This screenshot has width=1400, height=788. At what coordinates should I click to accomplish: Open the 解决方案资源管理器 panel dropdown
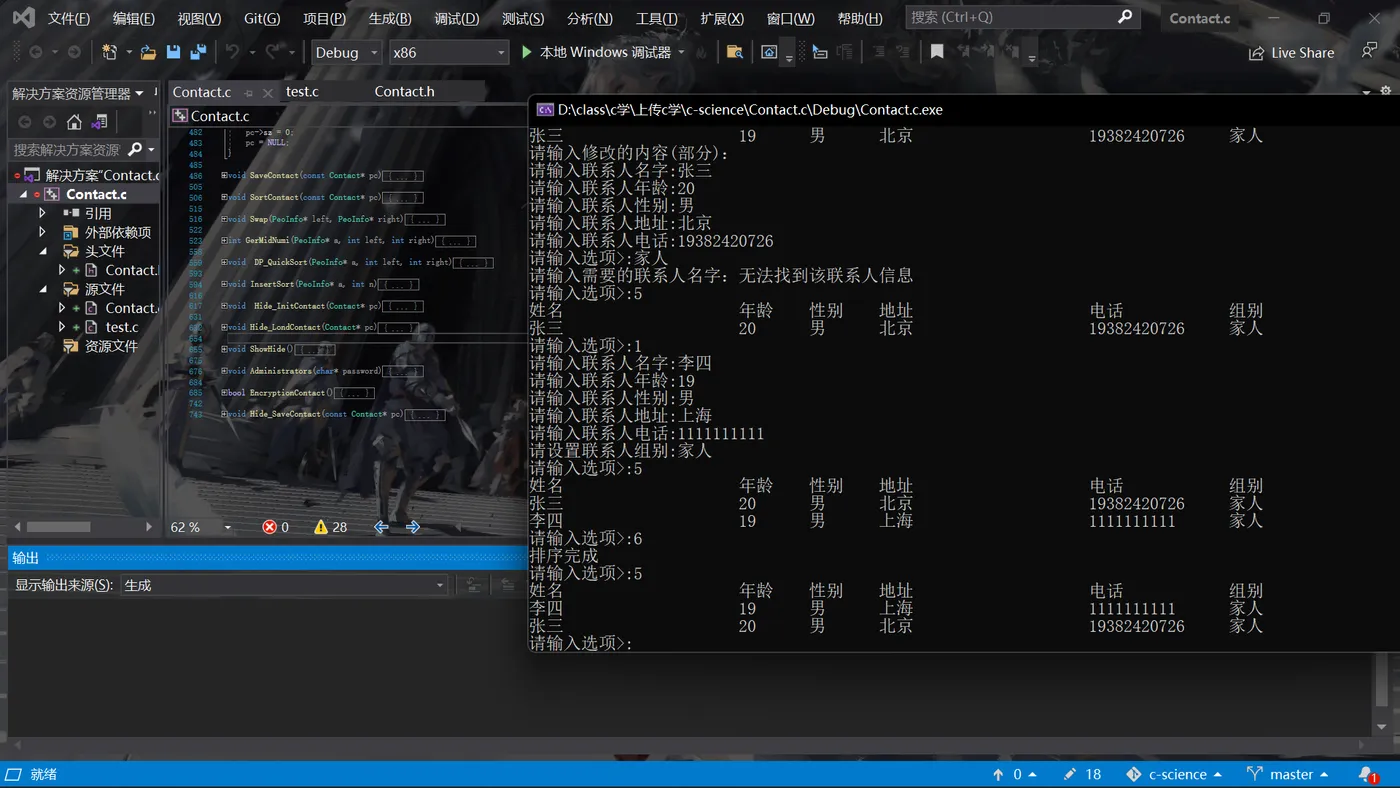(139, 93)
